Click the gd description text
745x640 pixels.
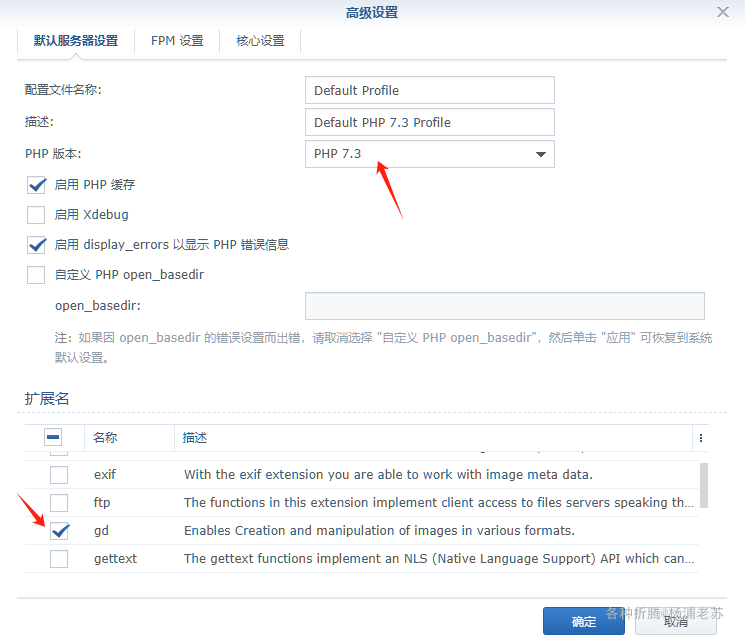379,531
